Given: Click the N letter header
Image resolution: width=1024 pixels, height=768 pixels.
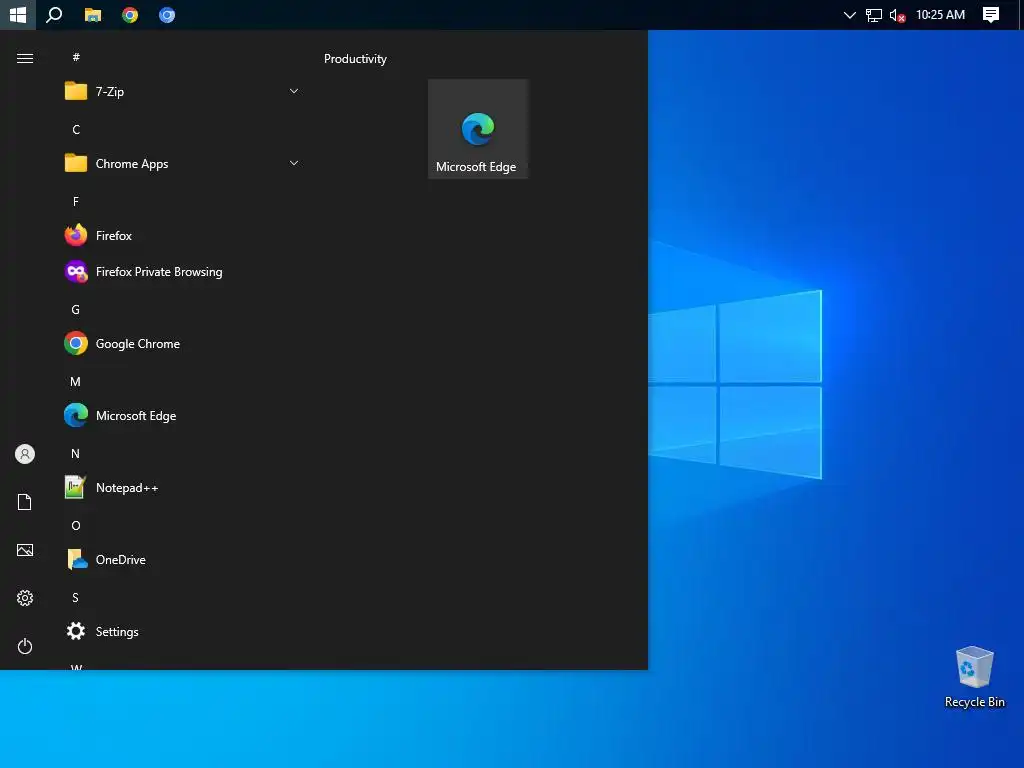Looking at the screenshot, I should 76,453.
